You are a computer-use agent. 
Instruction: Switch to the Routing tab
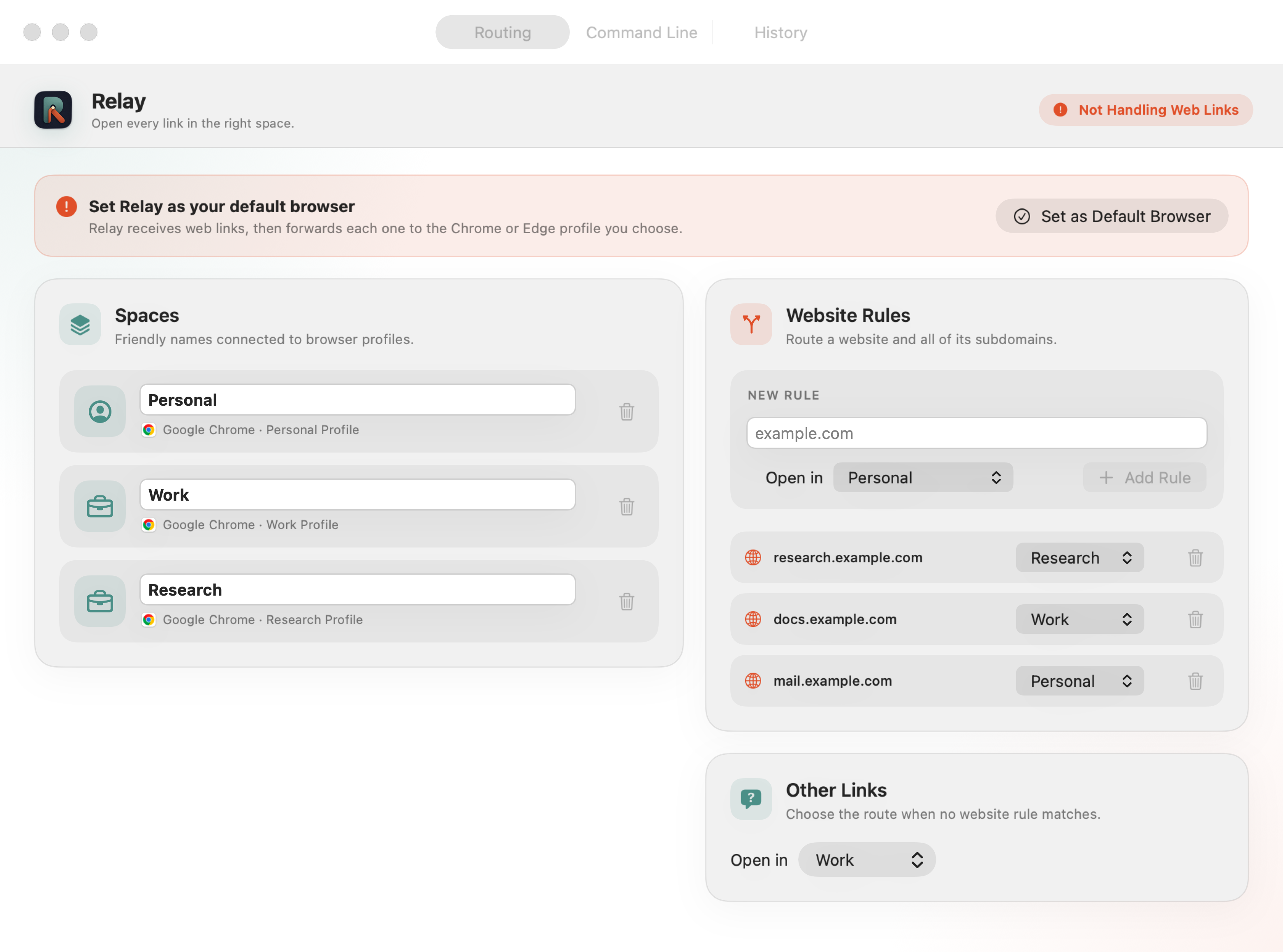point(502,32)
